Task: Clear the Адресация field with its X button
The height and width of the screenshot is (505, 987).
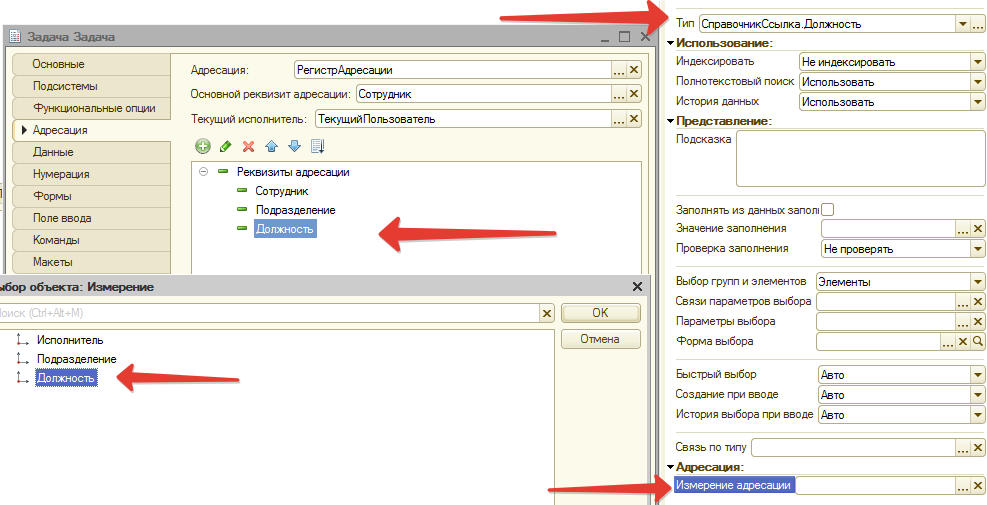Action: (x=634, y=70)
